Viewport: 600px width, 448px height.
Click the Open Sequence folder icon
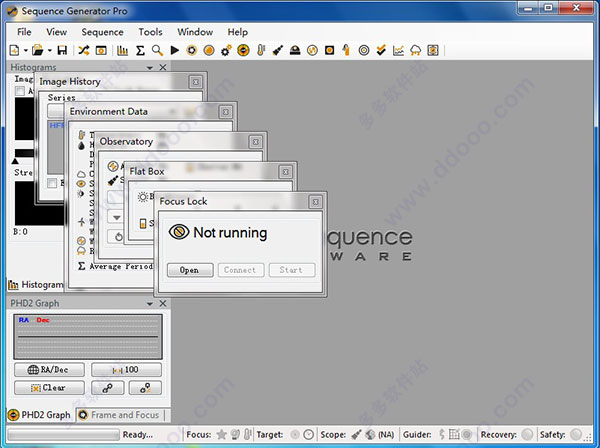[38, 50]
